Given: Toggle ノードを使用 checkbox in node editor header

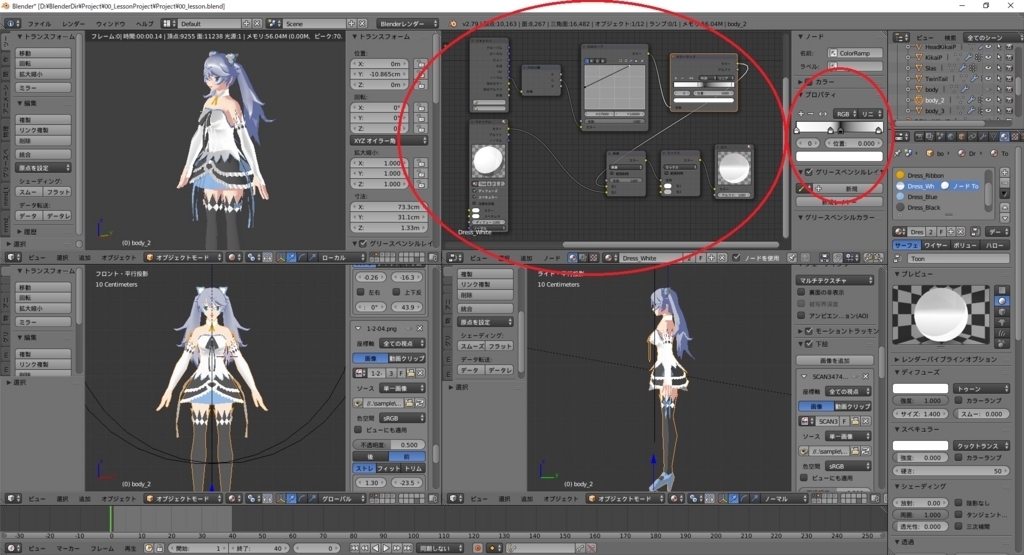Looking at the screenshot, I should (x=737, y=258).
